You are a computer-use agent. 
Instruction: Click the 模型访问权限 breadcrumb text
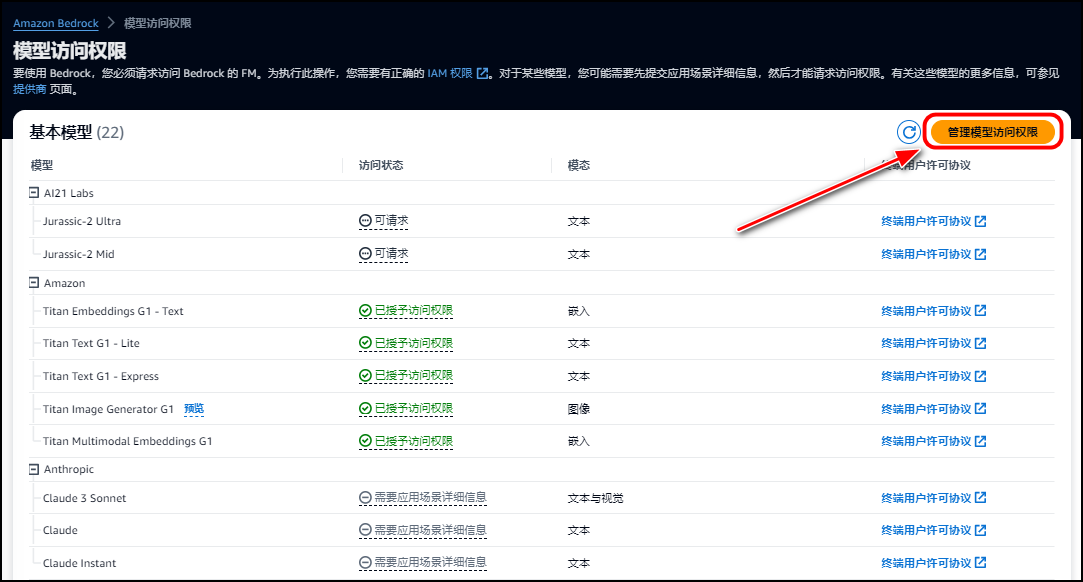point(157,23)
